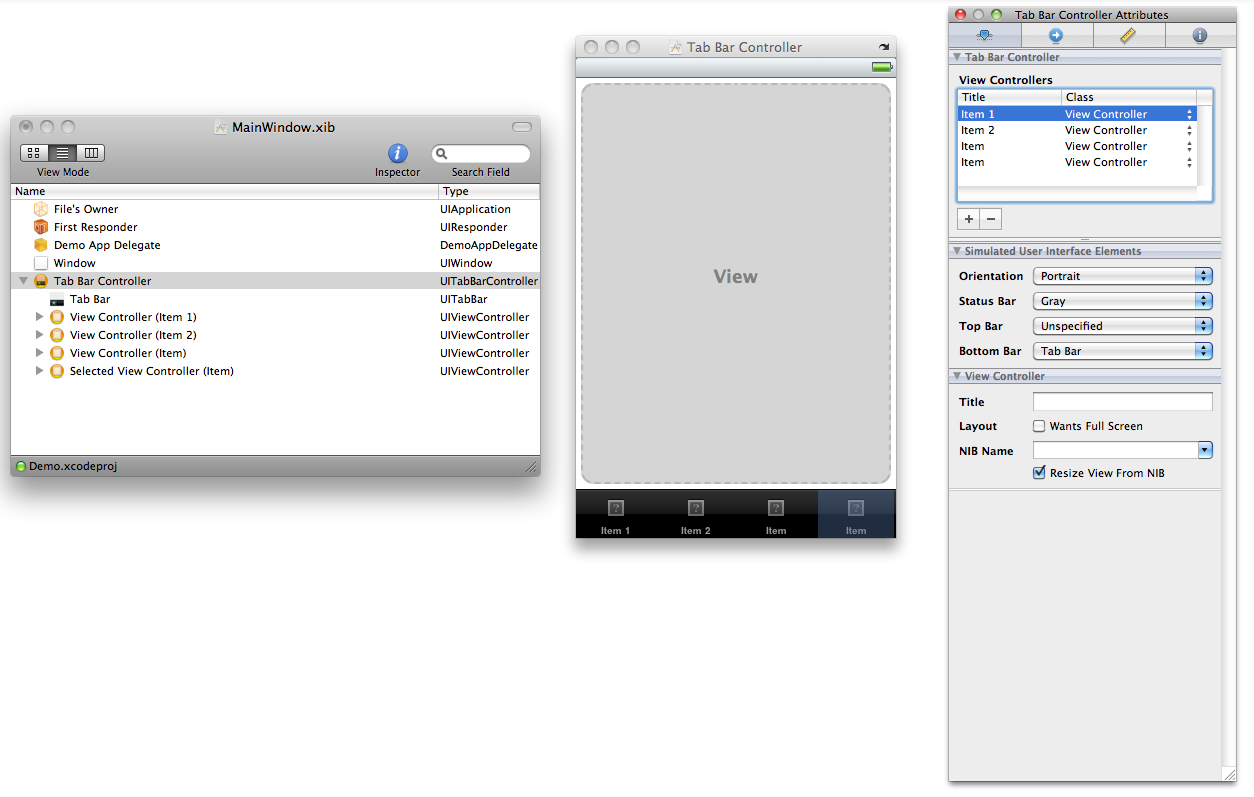Uncheck Resize View From NIB
Screen dimensions: 1254x797
tap(1039, 472)
